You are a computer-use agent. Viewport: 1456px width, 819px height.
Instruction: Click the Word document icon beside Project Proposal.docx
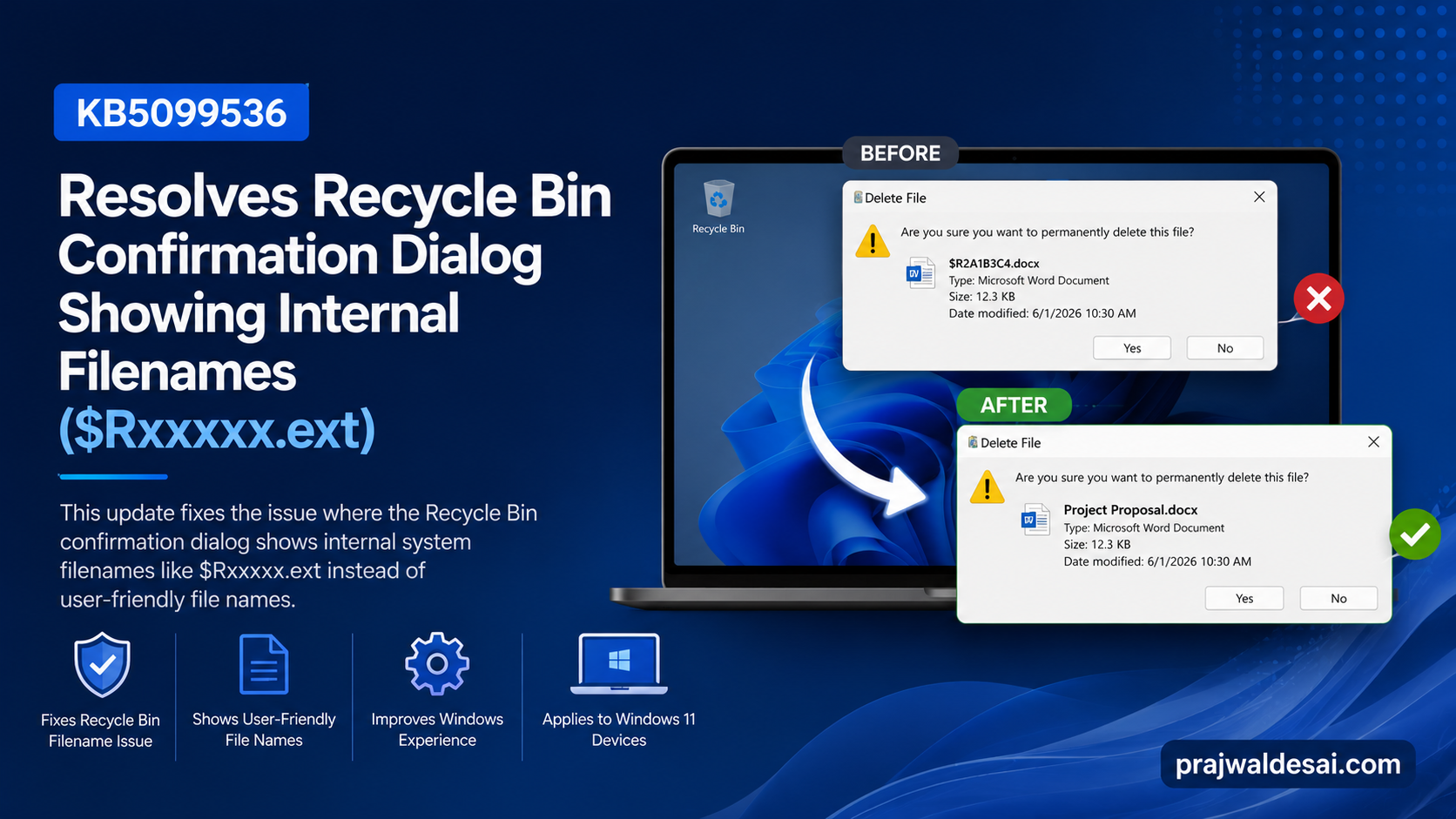point(1035,520)
